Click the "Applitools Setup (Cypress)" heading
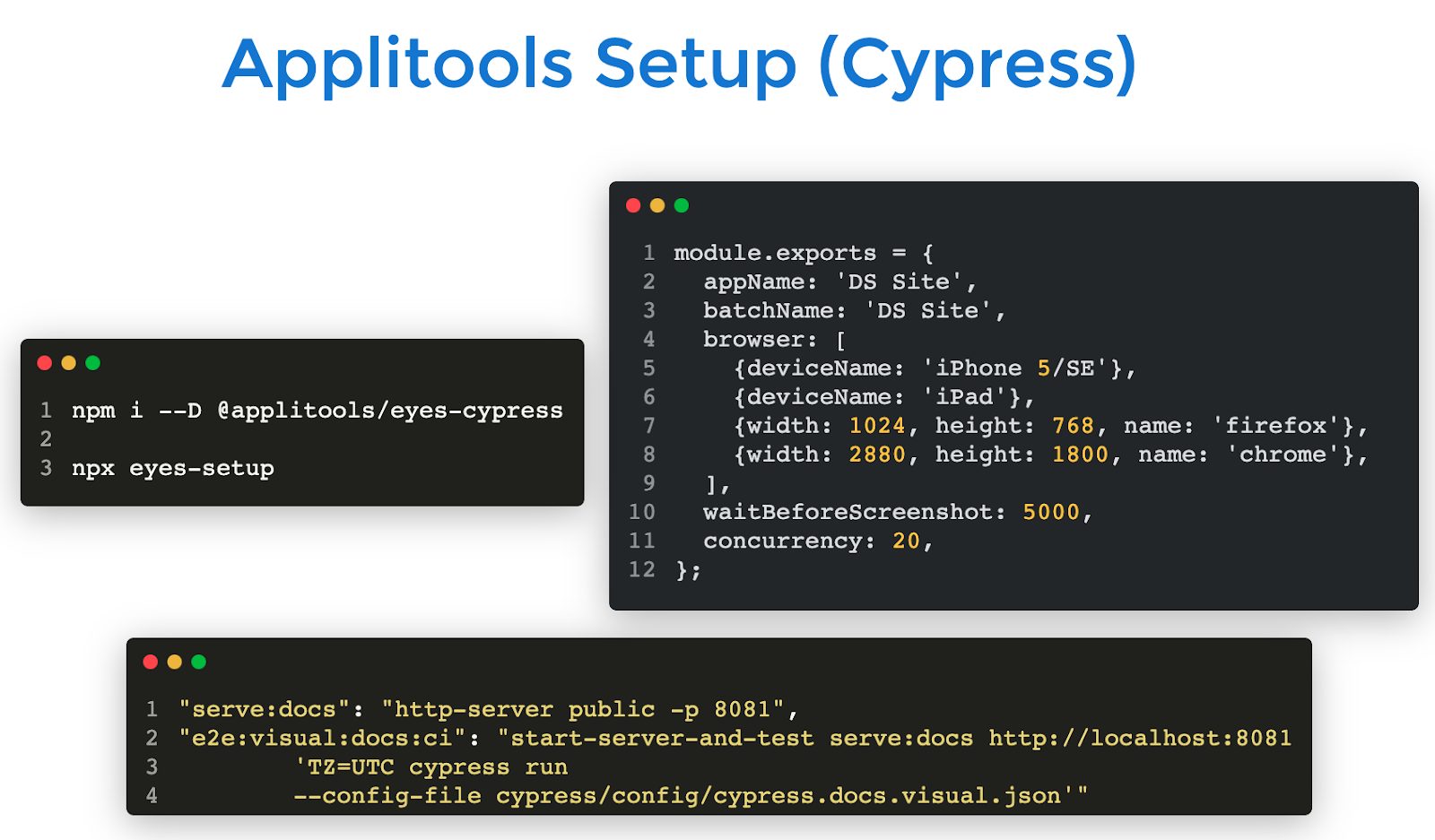Viewport: 1435px width, 840px height. pyautogui.click(x=679, y=65)
